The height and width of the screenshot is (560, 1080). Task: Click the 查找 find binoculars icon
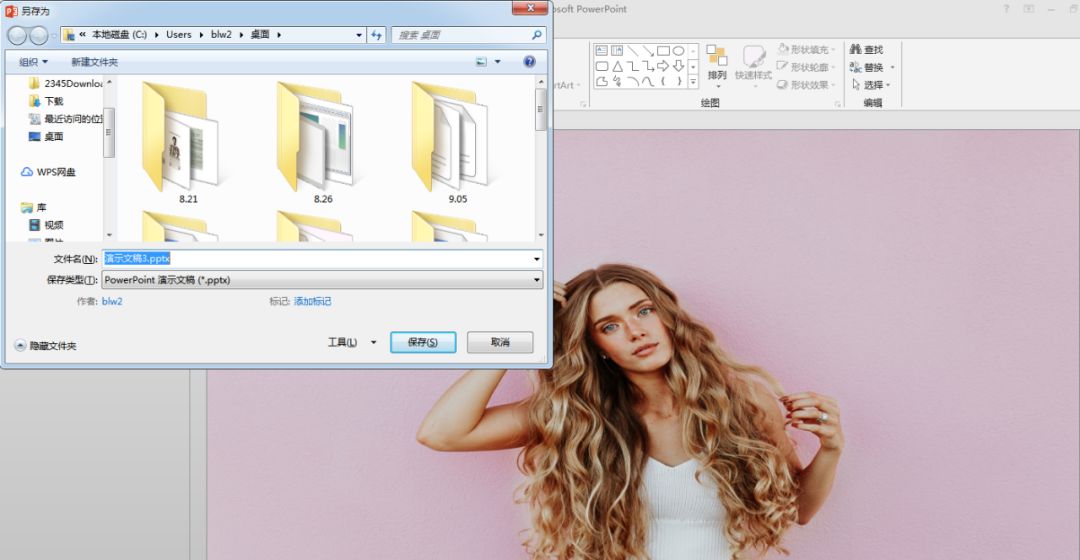click(x=856, y=49)
